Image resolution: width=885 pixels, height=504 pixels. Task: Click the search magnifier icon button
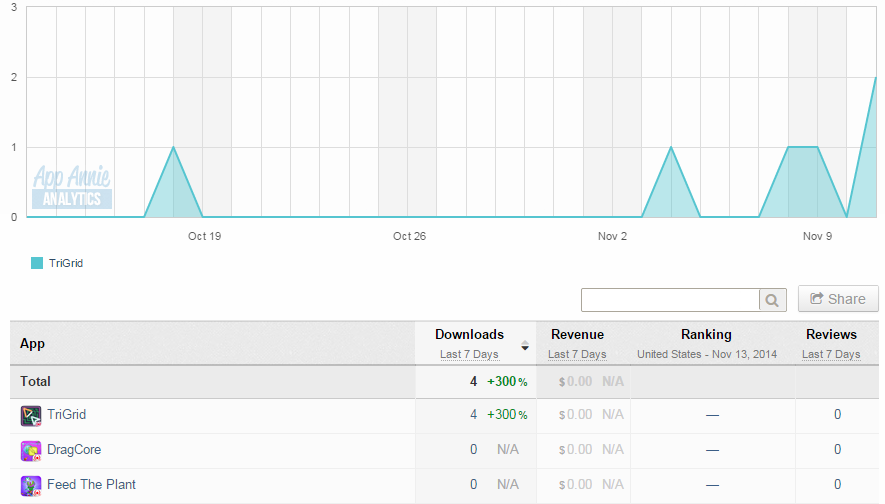(772, 300)
